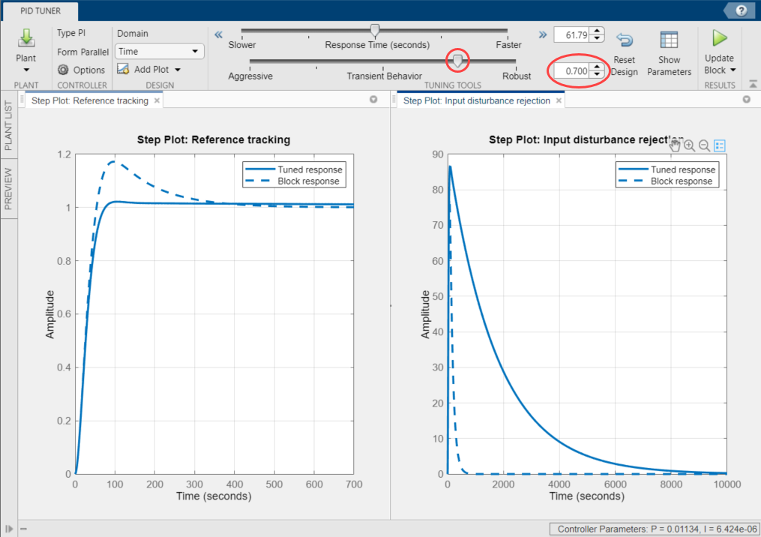Viewport: 761px width, 537px height.
Task: Click the Controller Parameters status readout
Action: pyautogui.click(x=654, y=529)
